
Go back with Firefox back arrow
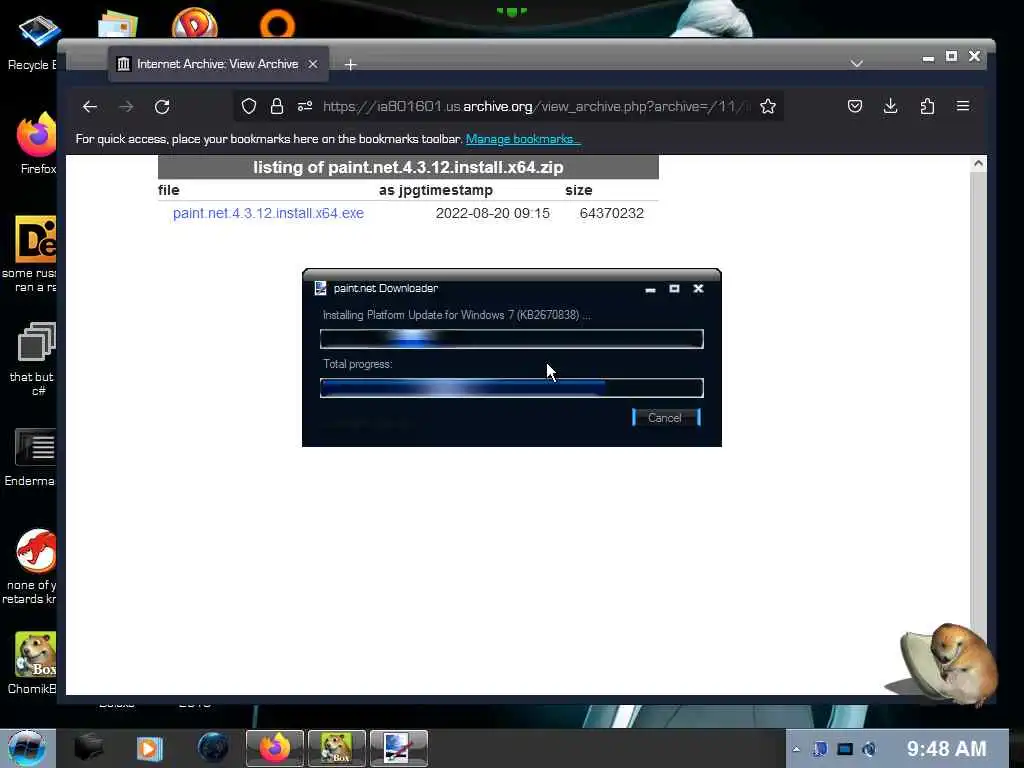pyautogui.click(x=90, y=106)
